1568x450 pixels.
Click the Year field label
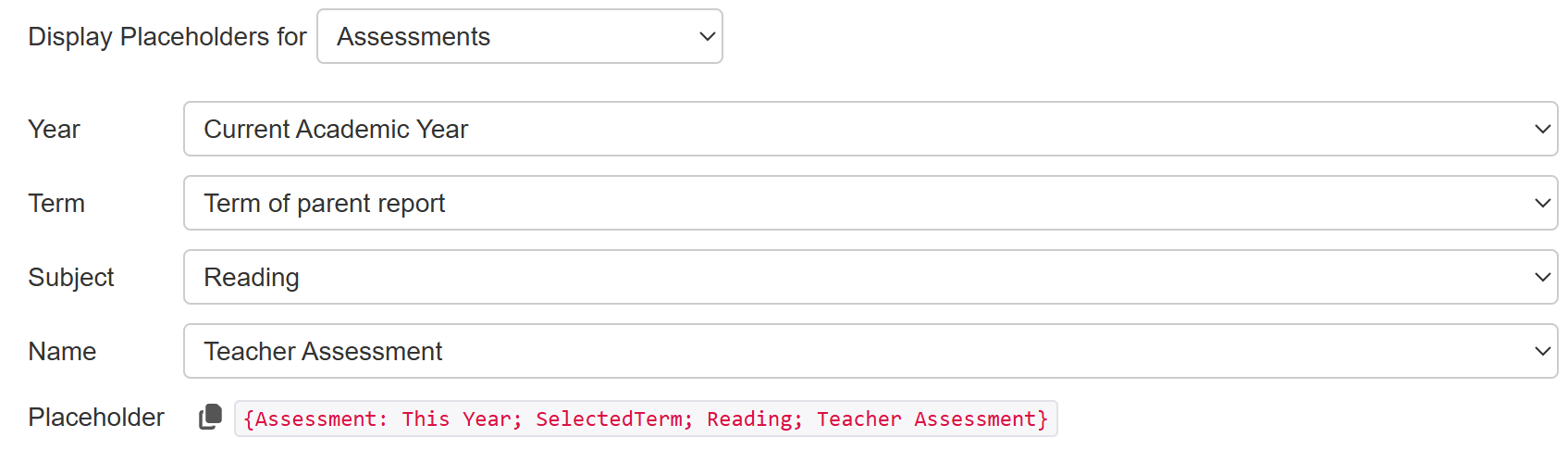[54, 130]
